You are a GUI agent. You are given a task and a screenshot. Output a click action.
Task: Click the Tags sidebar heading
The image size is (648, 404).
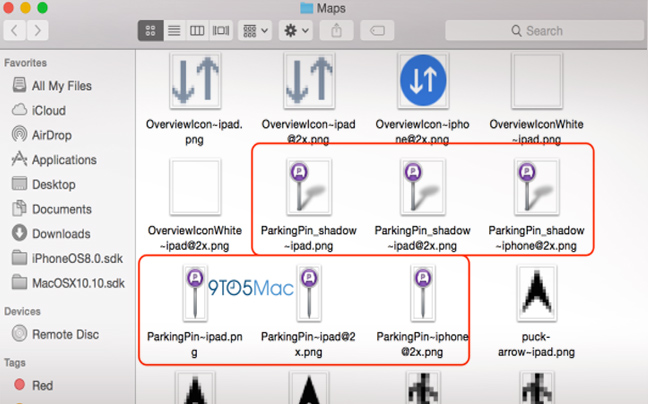click(x=15, y=363)
